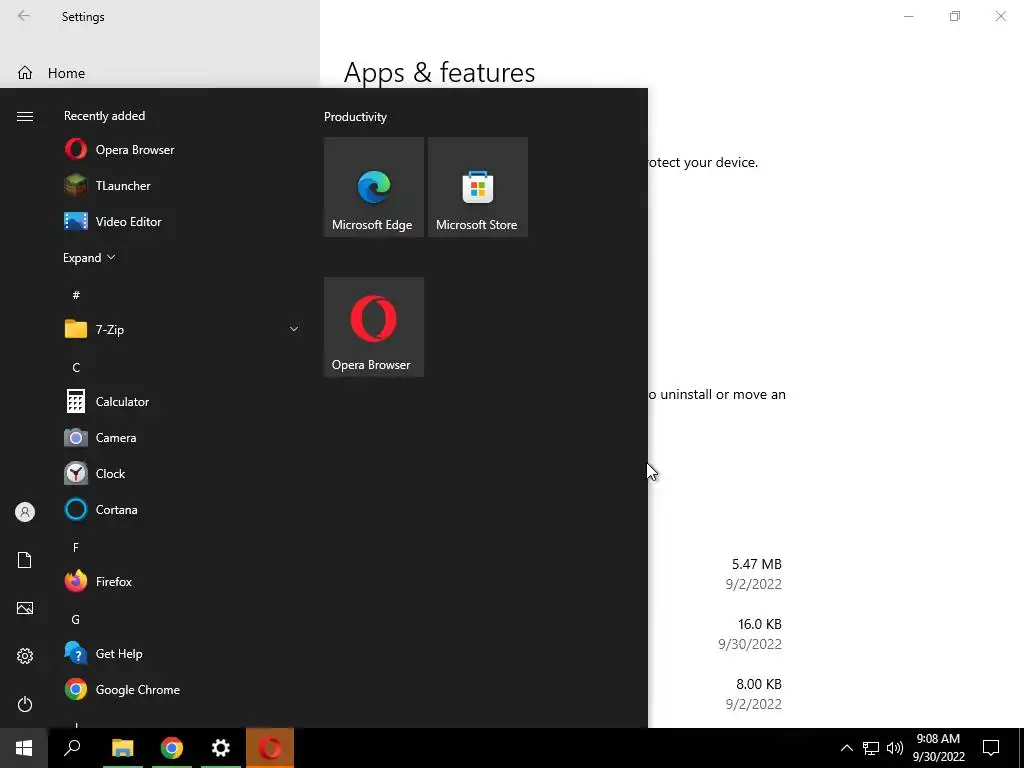The height and width of the screenshot is (768, 1024).
Task: Open volume control in tray
Action: point(895,748)
